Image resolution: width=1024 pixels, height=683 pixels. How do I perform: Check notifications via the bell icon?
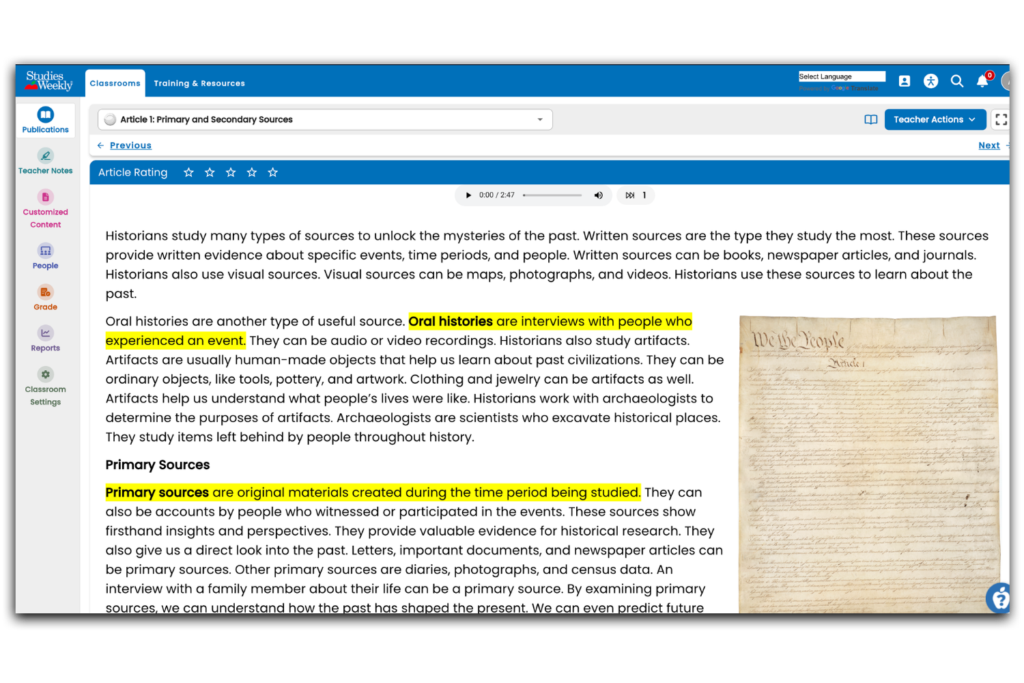pyautogui.click(x=982, y=81)
